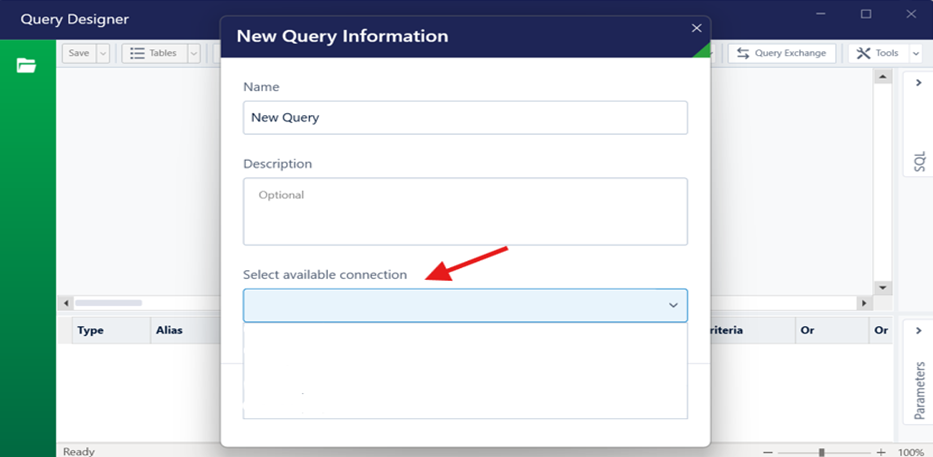This screenshot has width=933, height=457.
Task: Open the Parameters vertical tab
Action: click(x=919, y=390)
